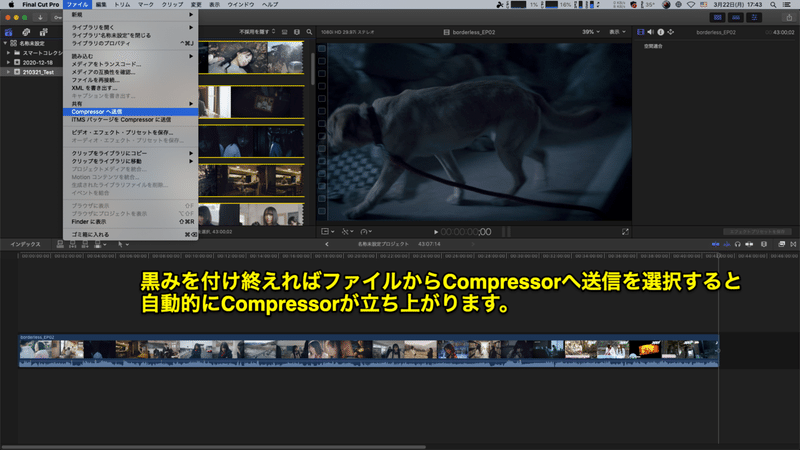Open the transform tools dropdown under viewer
The image size is (800, 450).
click(x=328, y=232)
